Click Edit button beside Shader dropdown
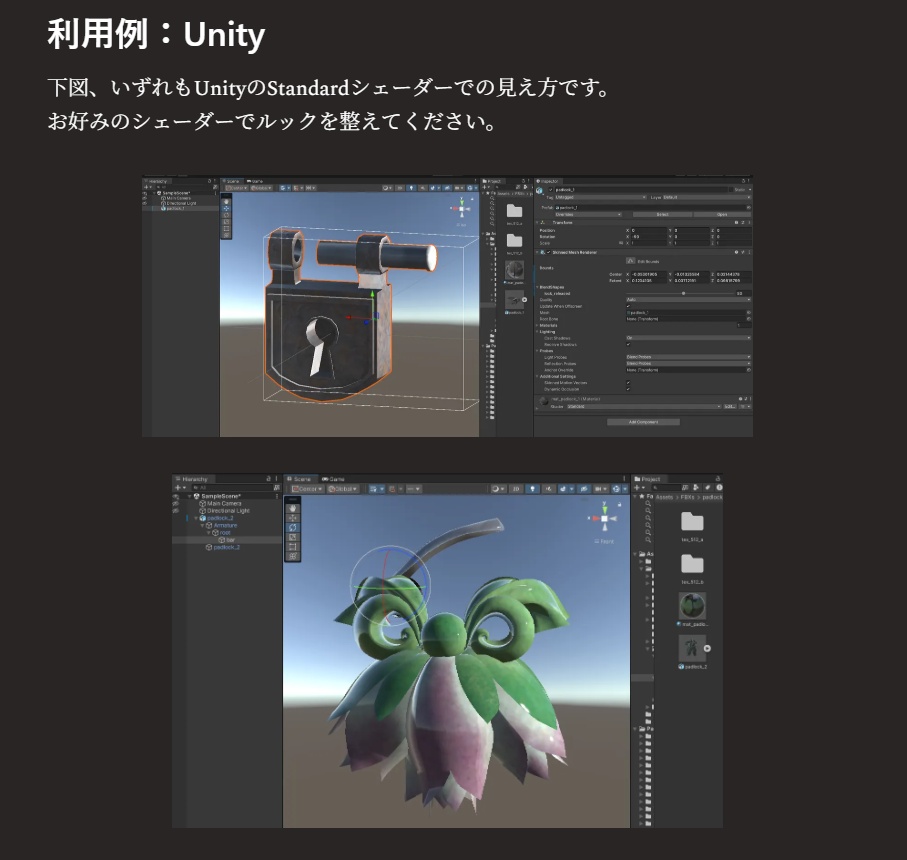Viewport: 907px width, 860px height. tap(729, 407)
